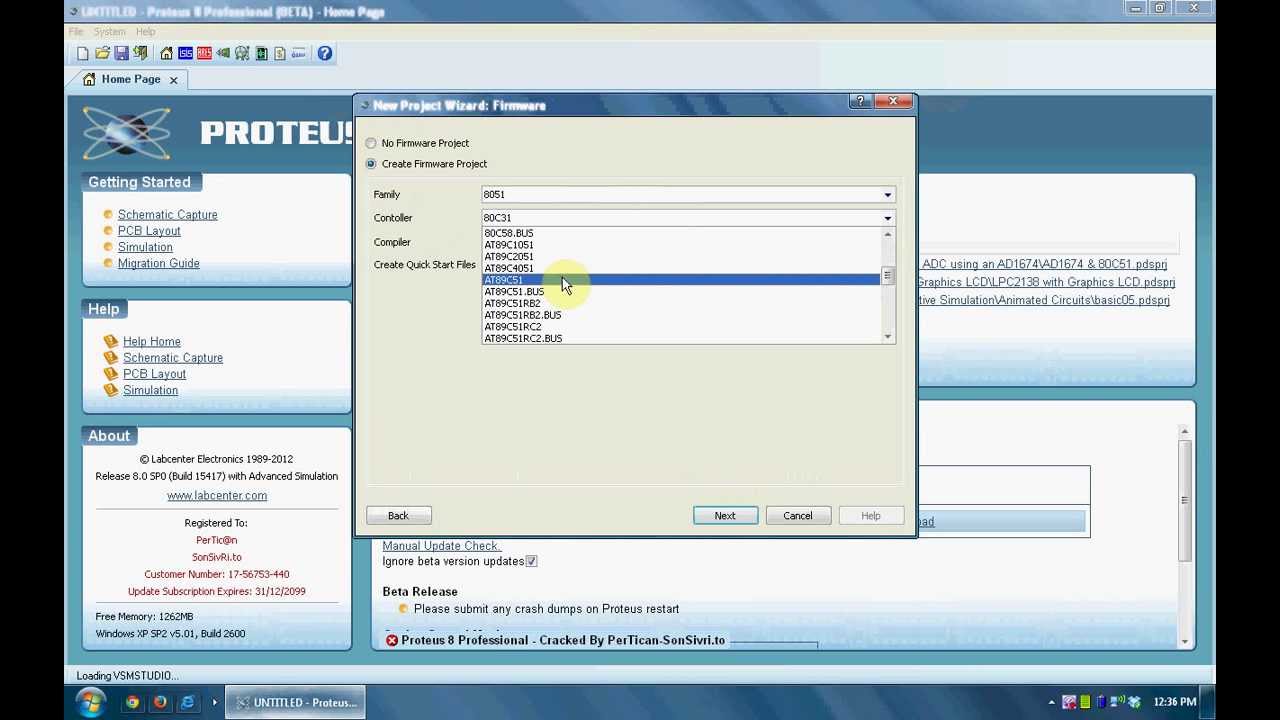Open Getting Started Schematic Capture link

[167, 215]
